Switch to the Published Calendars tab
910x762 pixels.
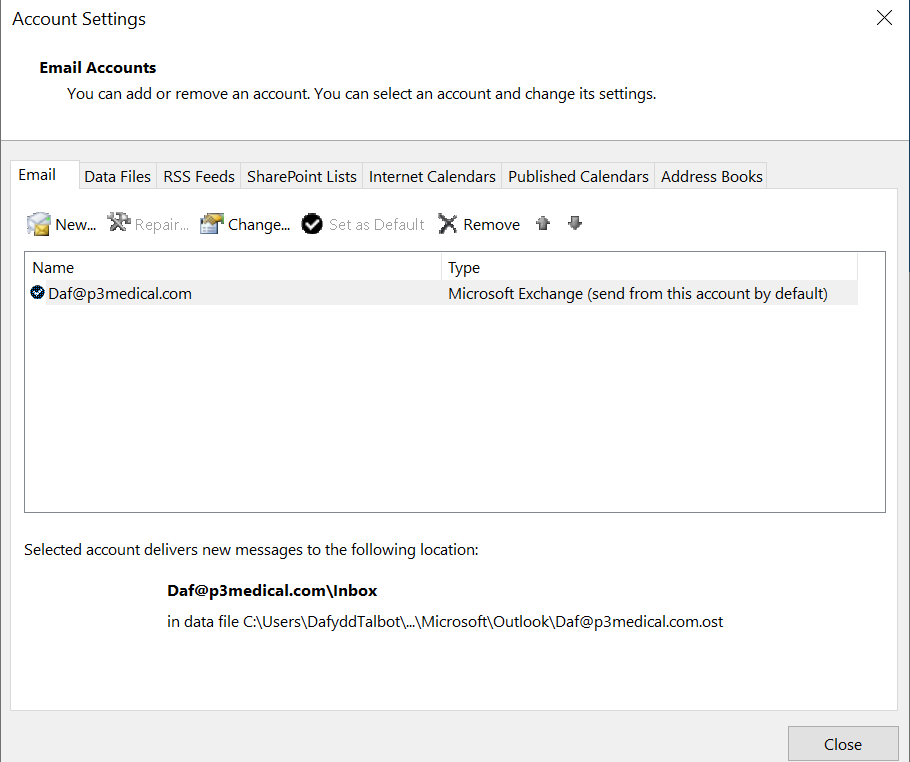[578, 176]
